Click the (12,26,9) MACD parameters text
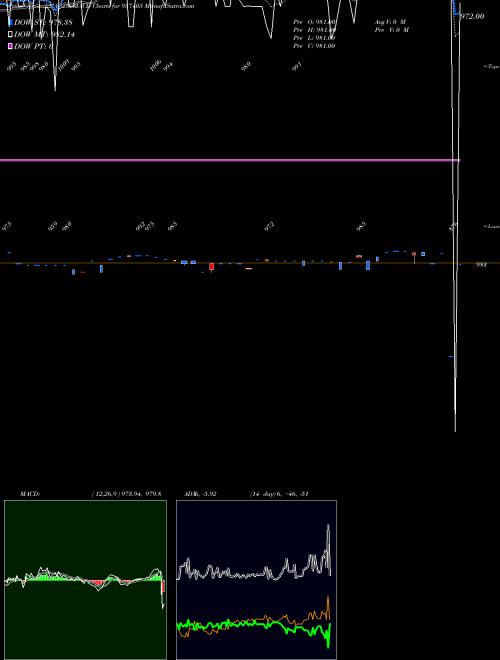The width and height of the screenshot is (500, 660). (127, 494)
